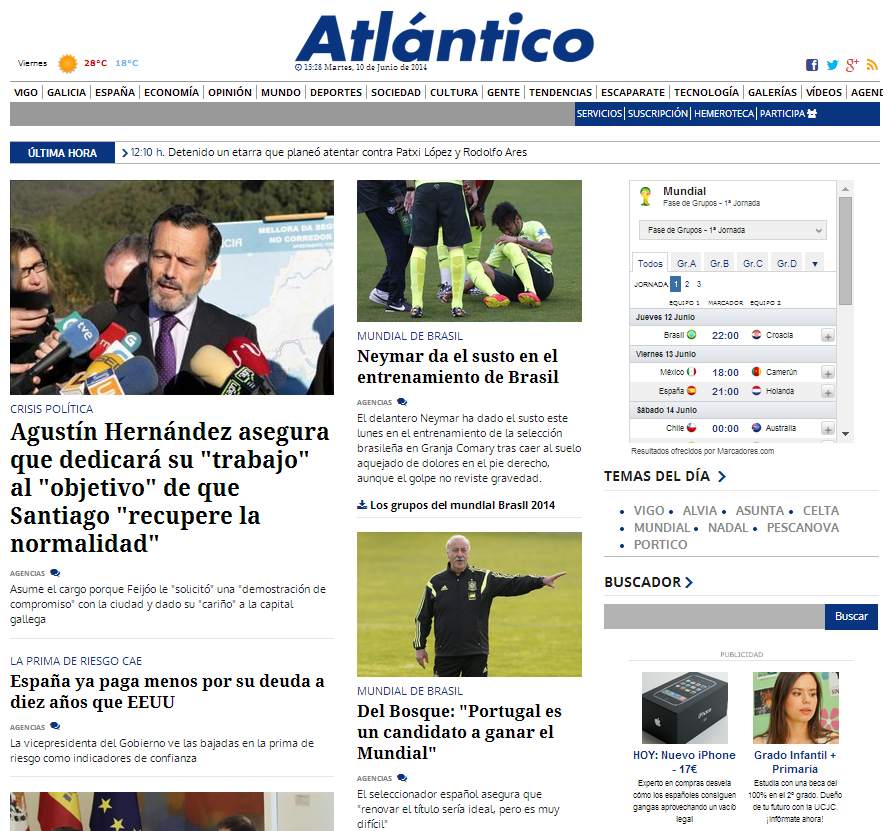889x831 pixels.
Task: Select the Gr.C tab
Action: pos(753,264)
